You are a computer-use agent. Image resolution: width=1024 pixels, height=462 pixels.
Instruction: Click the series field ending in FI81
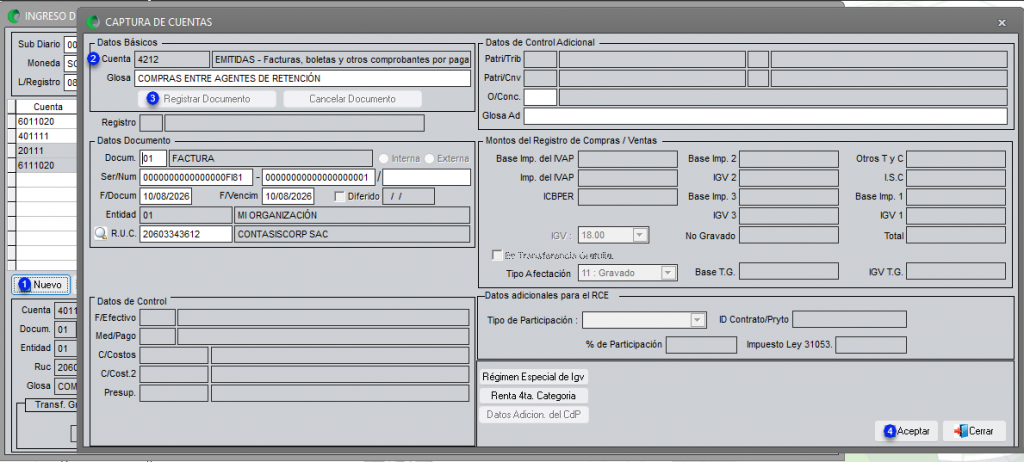196,177
